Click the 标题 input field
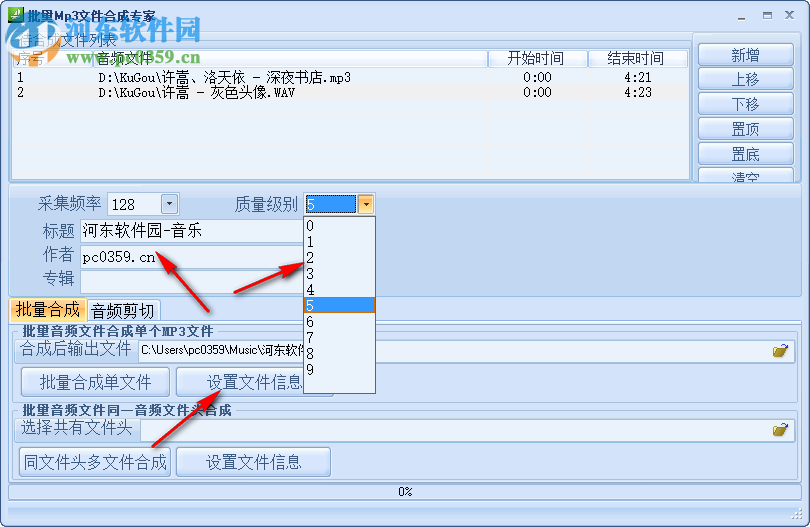Viewport: 810px width, 527px height. [192, 231]
